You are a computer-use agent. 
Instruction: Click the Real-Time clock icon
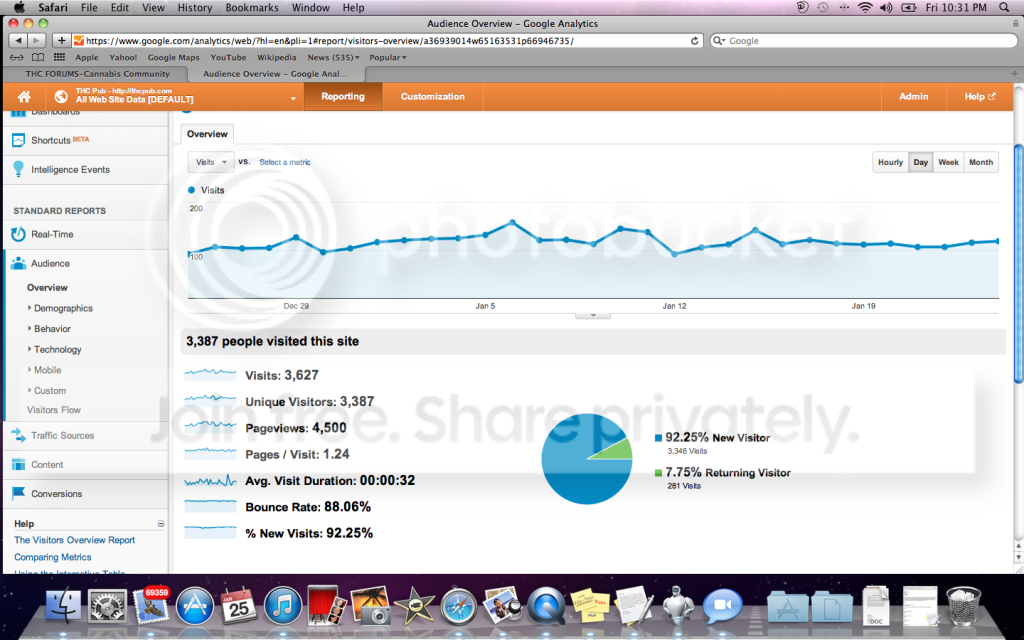tap(18, 234)
